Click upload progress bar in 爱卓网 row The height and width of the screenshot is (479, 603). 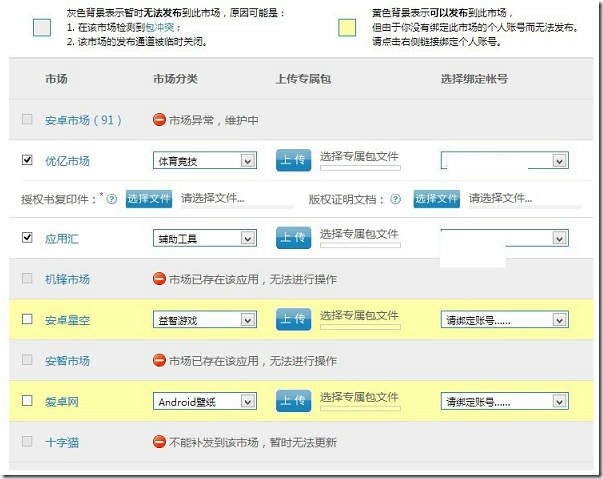click(x=360, y=409)
